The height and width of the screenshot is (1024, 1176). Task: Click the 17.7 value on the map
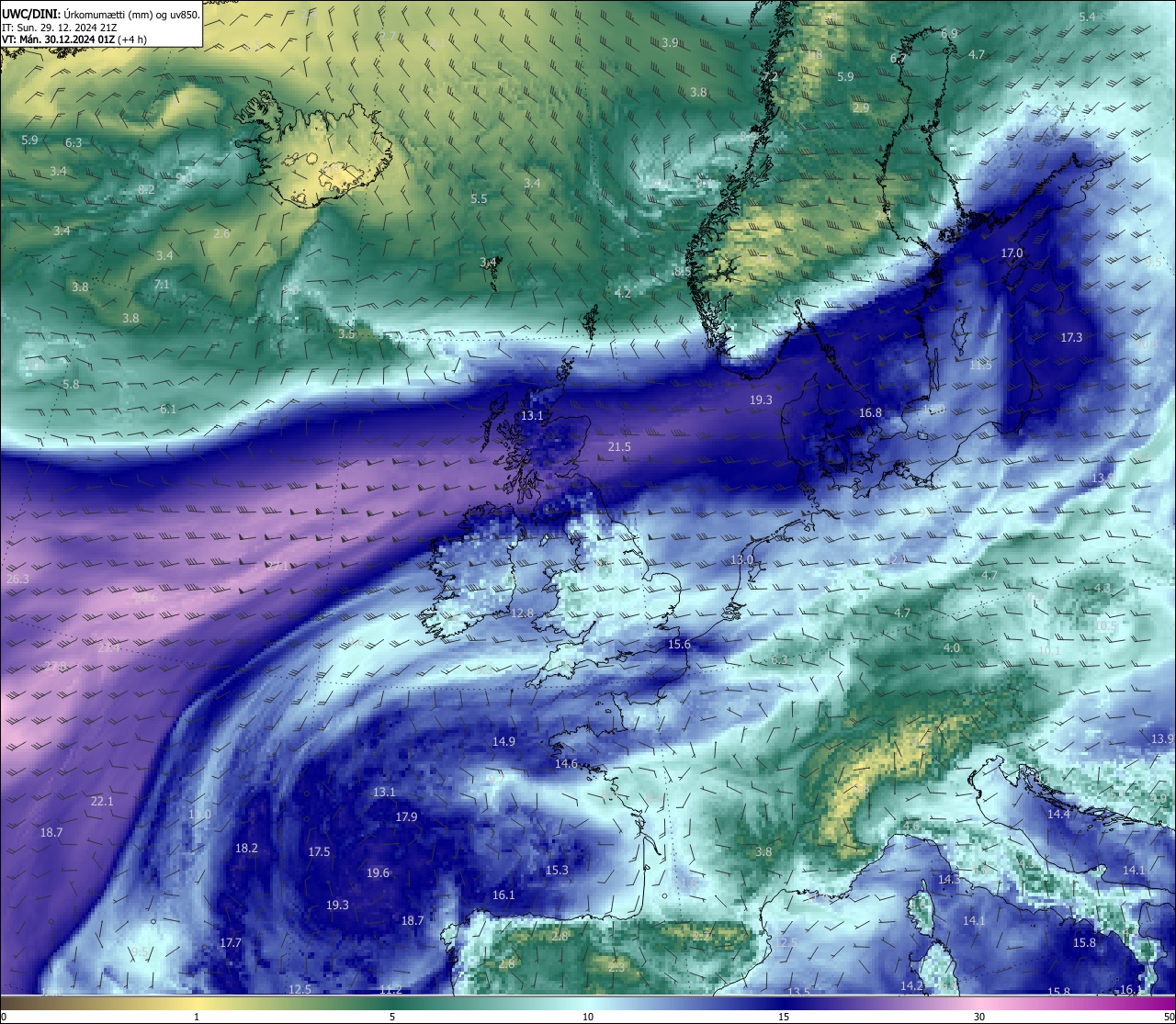pyautogui.click(x=230, y=943)
